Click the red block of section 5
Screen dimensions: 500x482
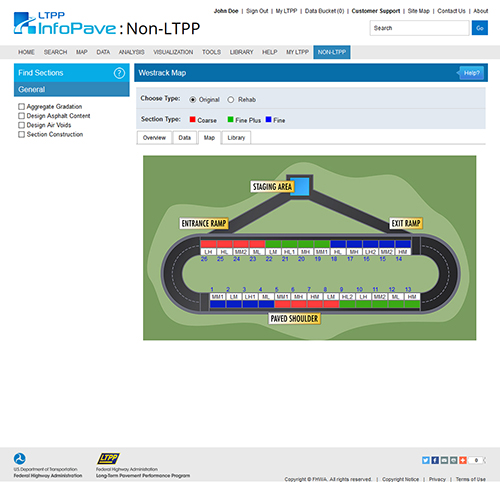[x=282, y=304]
